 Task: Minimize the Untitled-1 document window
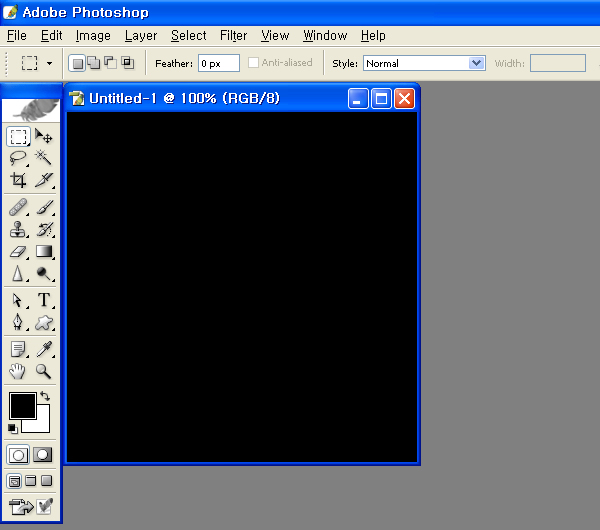click(x=358, y=99)
